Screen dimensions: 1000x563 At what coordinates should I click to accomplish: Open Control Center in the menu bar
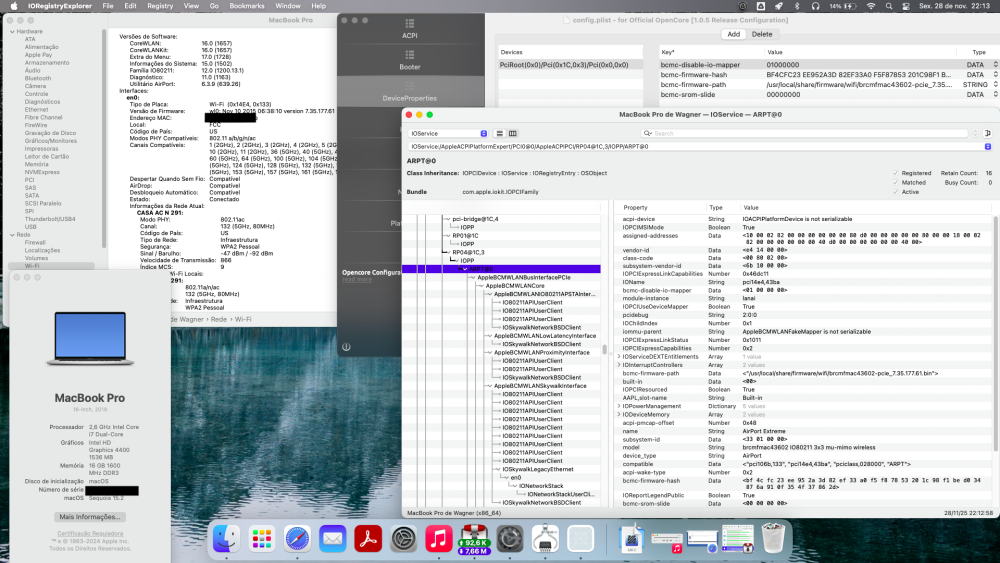[906, 6]
